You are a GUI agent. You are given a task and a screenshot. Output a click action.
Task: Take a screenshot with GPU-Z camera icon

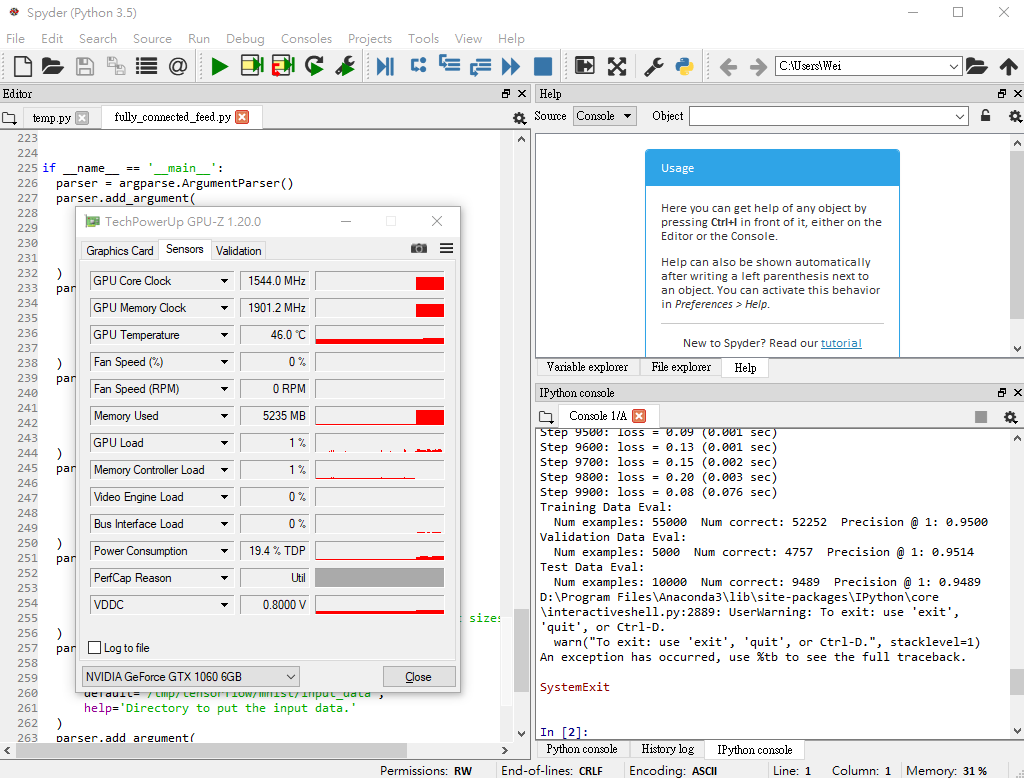point(419,249)
